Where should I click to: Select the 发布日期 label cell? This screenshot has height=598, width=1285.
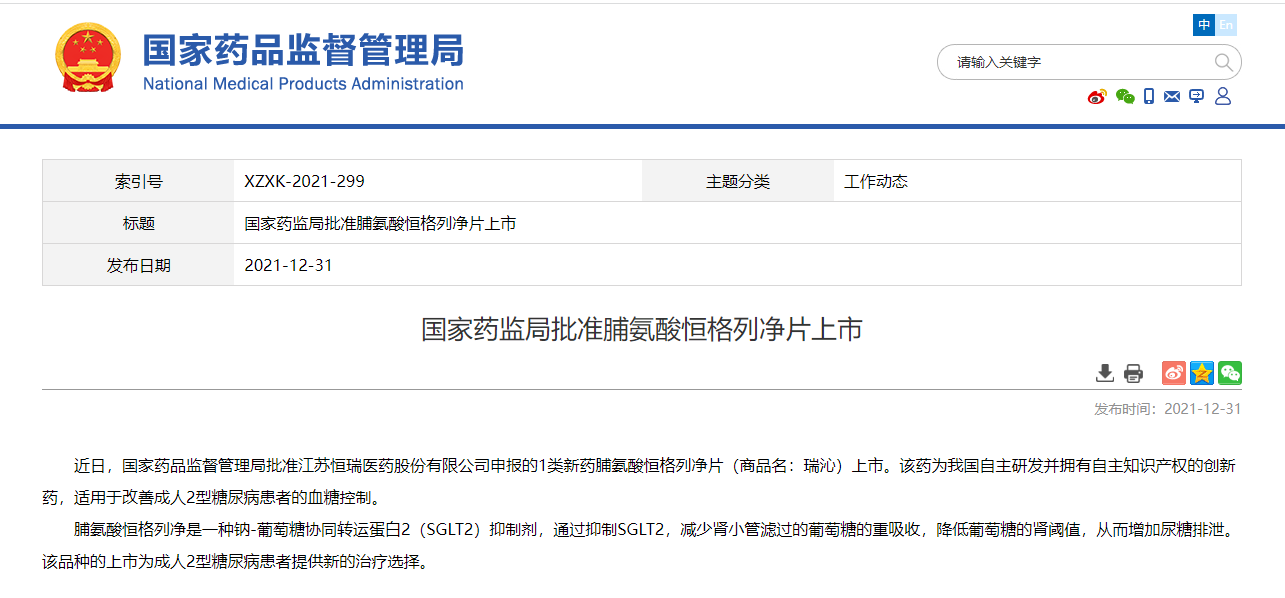(x=138, y=265)
